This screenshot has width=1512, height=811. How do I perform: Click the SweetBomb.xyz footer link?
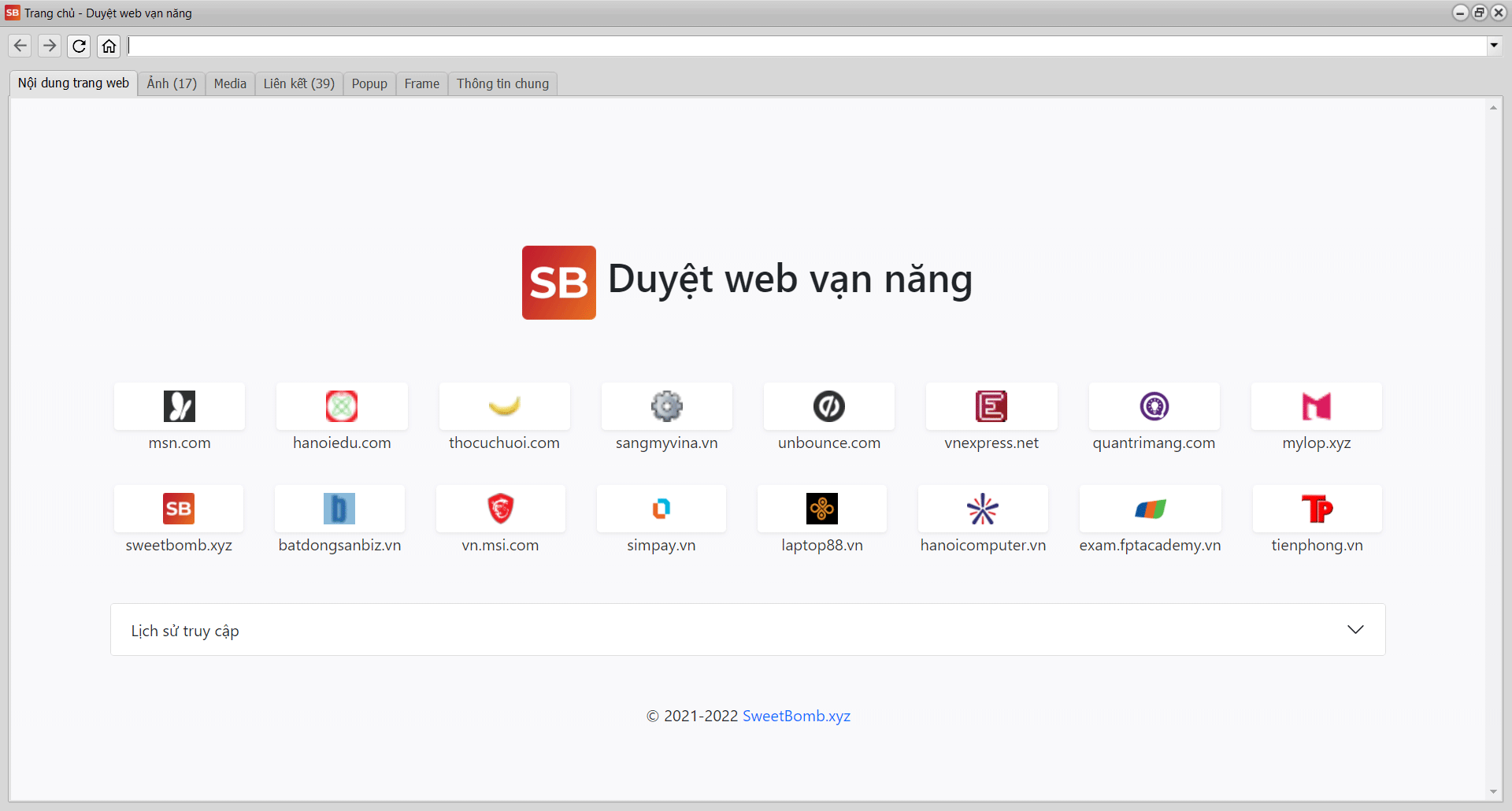pyautogui.click(x=796, y=716)
